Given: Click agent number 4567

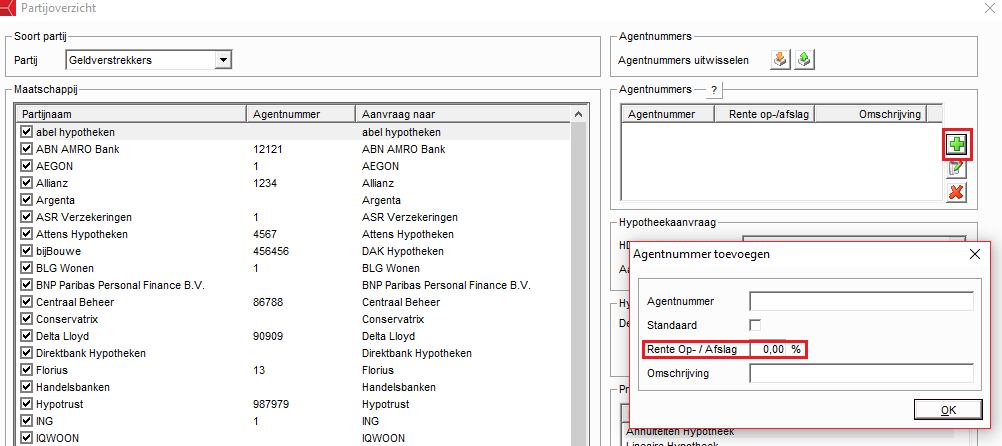Looking at the screenshot, I should coord(265,234).
